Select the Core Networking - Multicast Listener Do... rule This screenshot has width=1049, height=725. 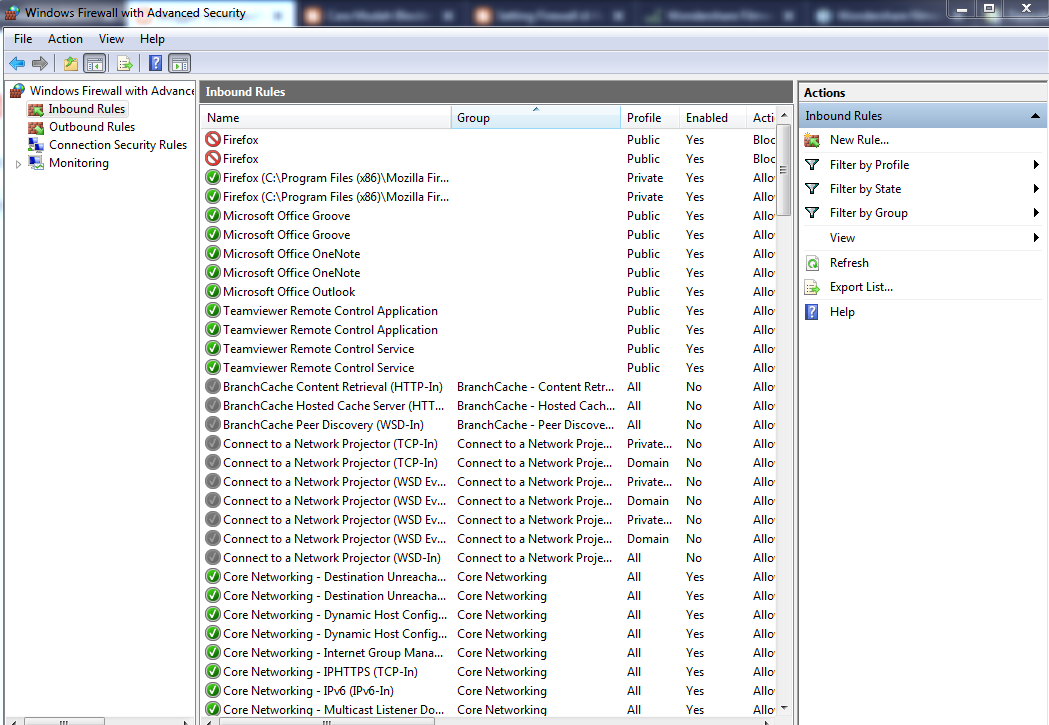point(490,710)
